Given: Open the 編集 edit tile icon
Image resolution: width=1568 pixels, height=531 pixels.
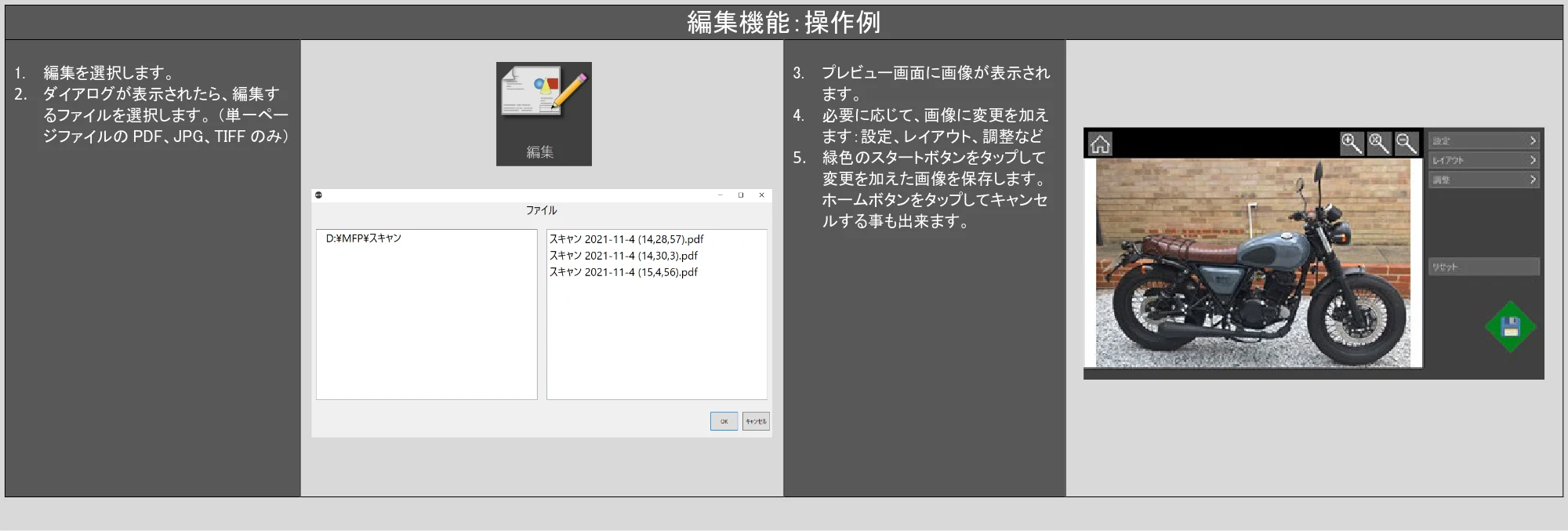Looking at the screenshot, I should (x=543, y=114).
